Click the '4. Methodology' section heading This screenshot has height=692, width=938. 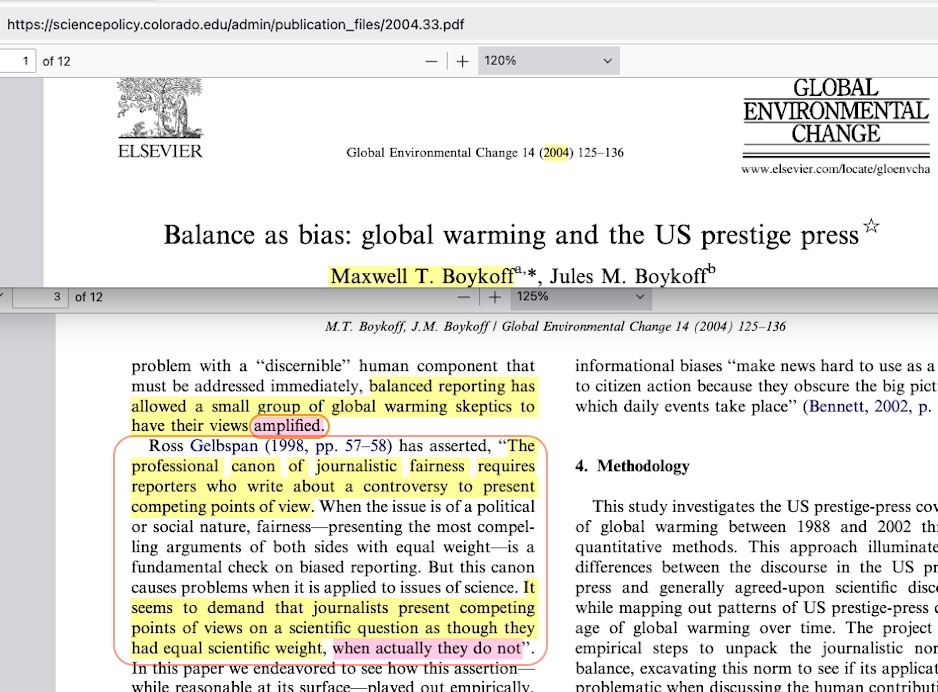[x=632, y=466]
